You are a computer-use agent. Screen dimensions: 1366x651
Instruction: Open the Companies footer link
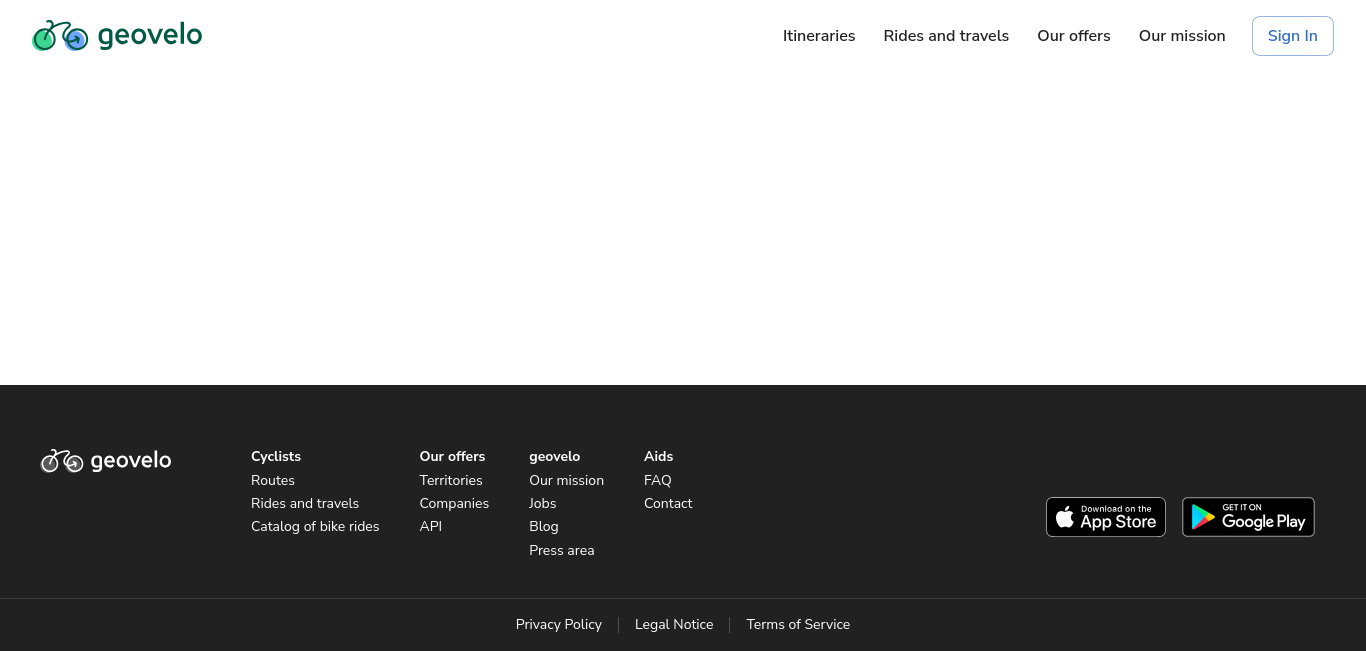[454, 503]
